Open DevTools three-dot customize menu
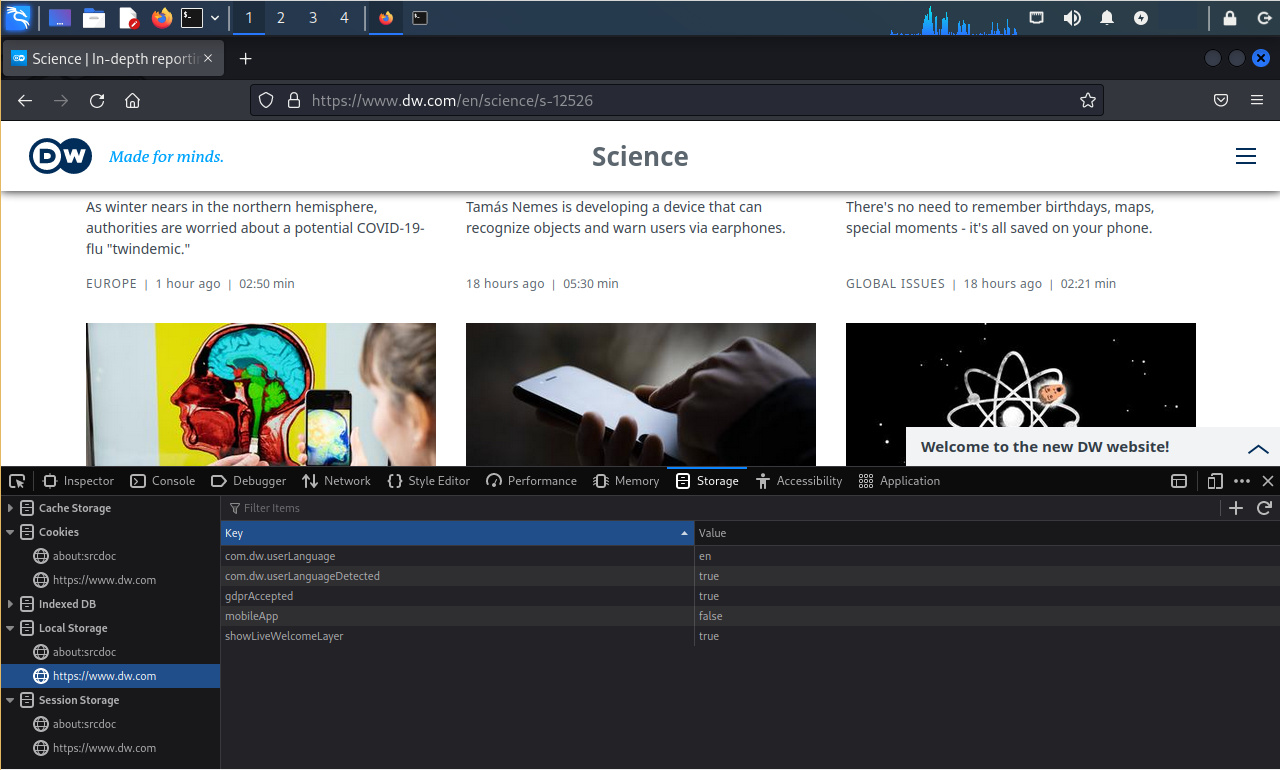 pos(1242,481)
